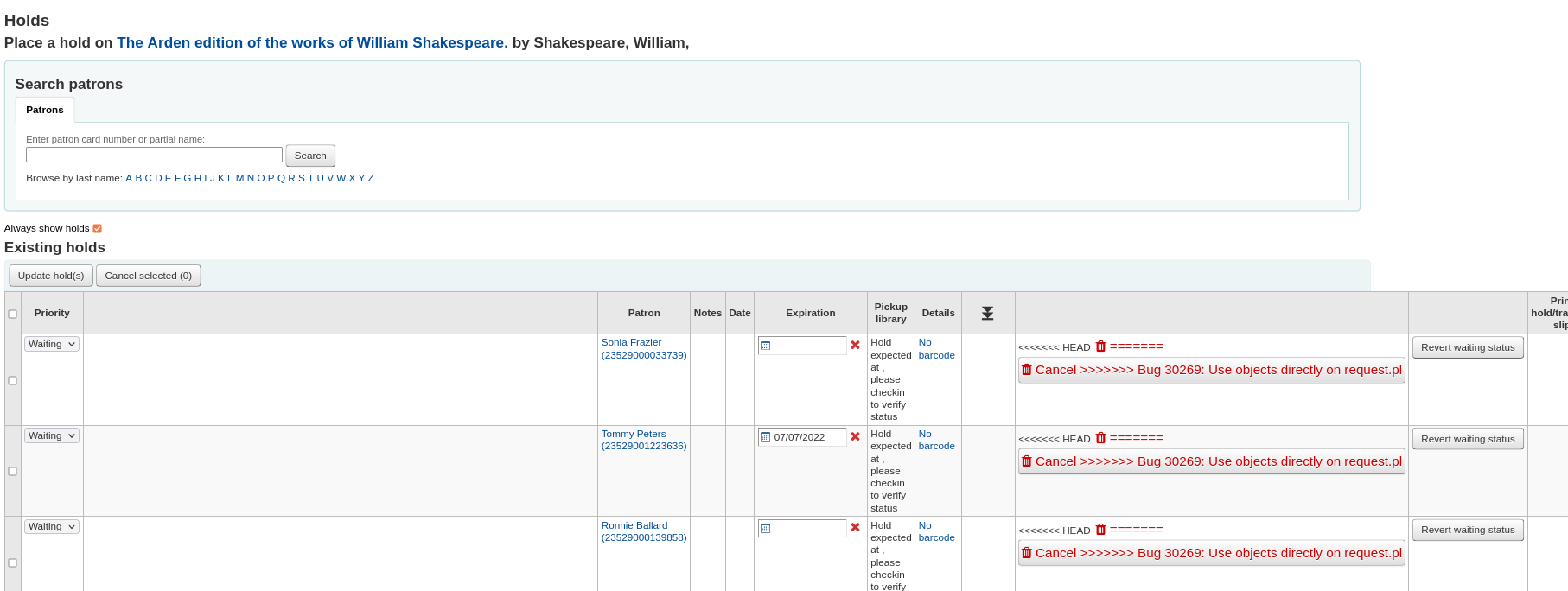This screenshot has height=591, width=1568.
Task: Check the row checkbox for Tommy Peters' hold
Action: coord(13,471)
